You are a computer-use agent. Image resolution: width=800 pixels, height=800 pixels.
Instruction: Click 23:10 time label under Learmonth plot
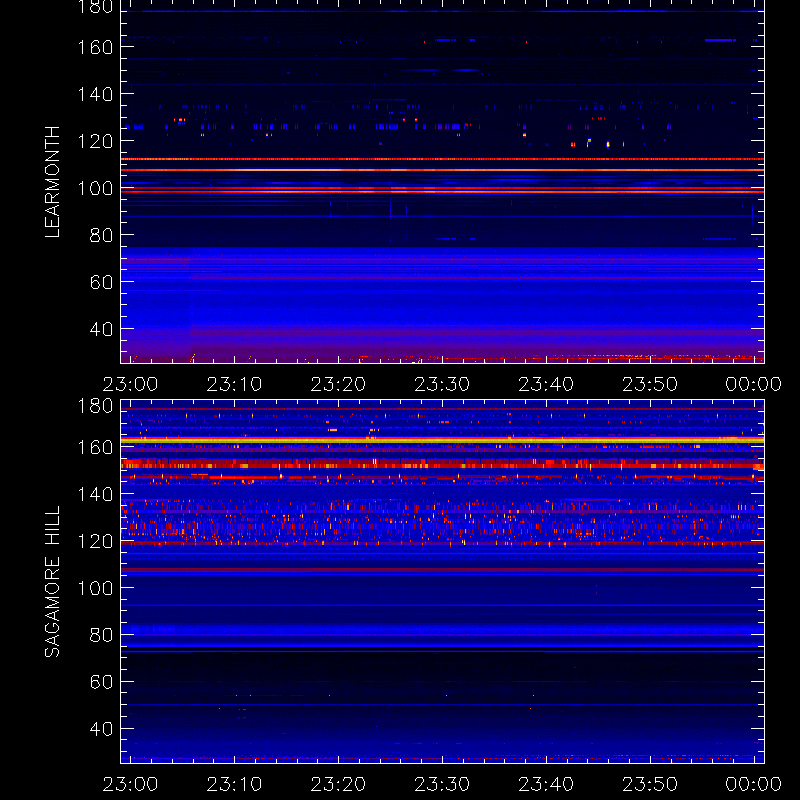tap(234, 384)
